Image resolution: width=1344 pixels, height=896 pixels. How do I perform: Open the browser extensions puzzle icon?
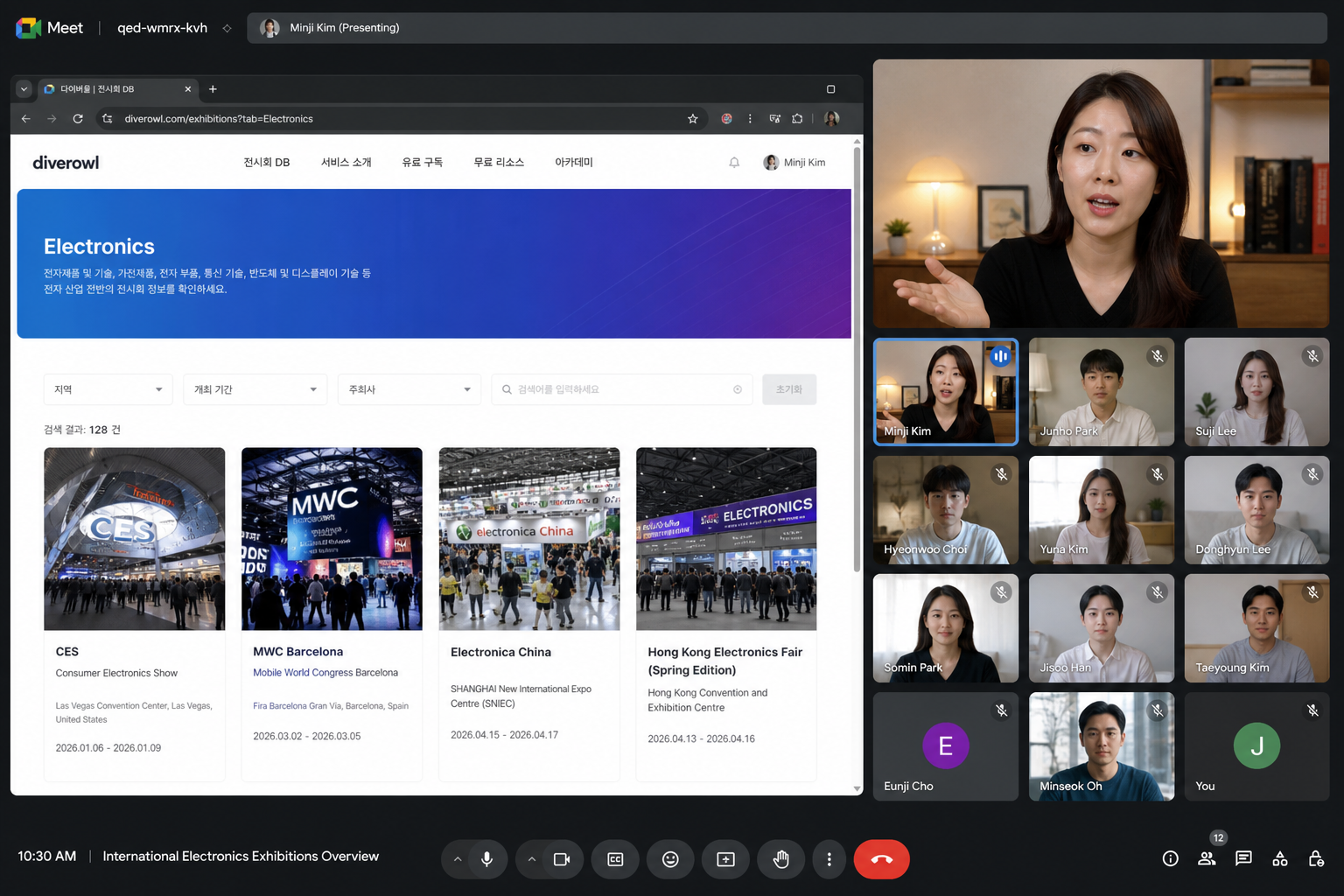(797, 119)
